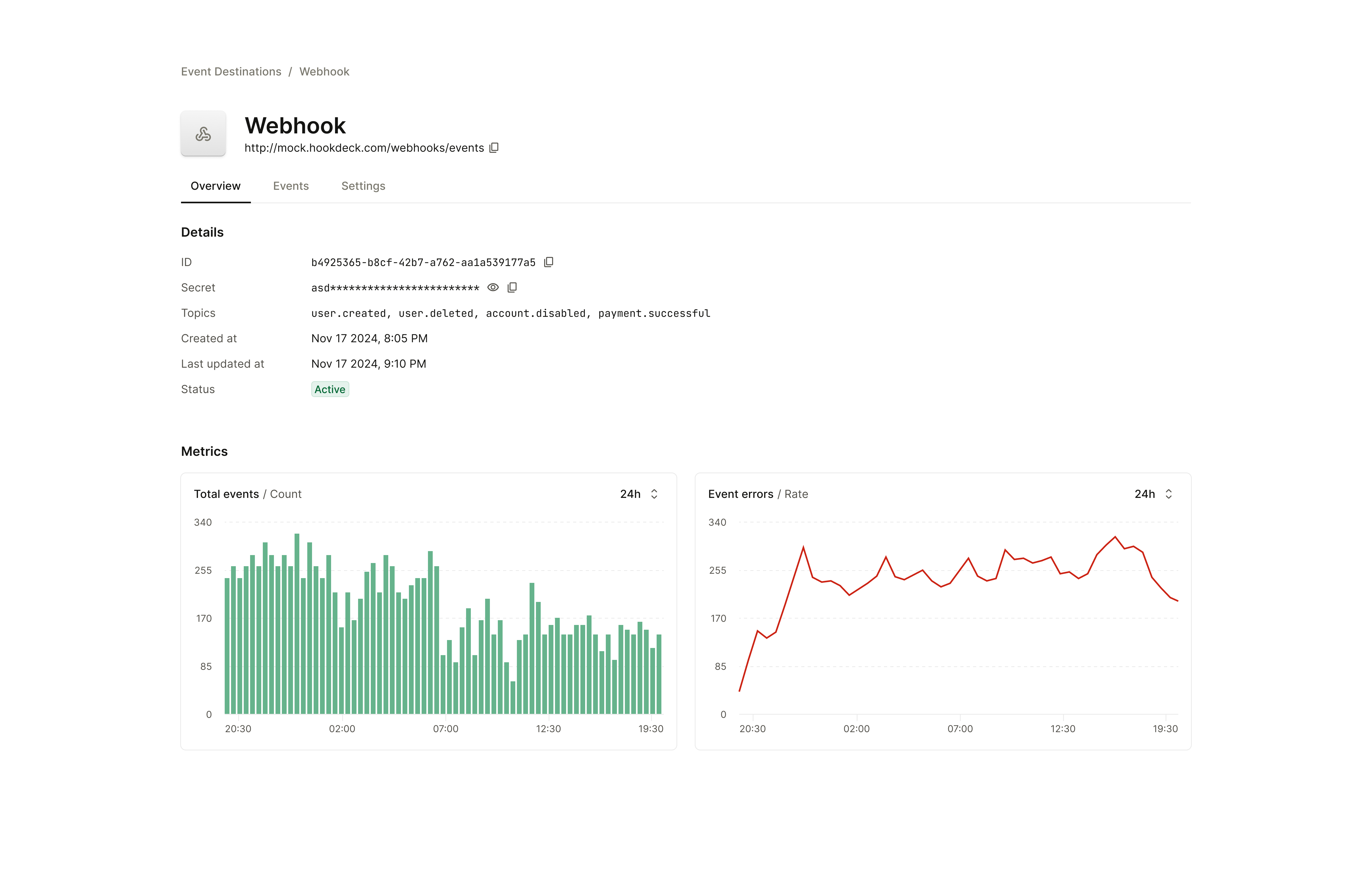Select the Overview tab
The image size is (1372, 887).
[x=215, y=186]
